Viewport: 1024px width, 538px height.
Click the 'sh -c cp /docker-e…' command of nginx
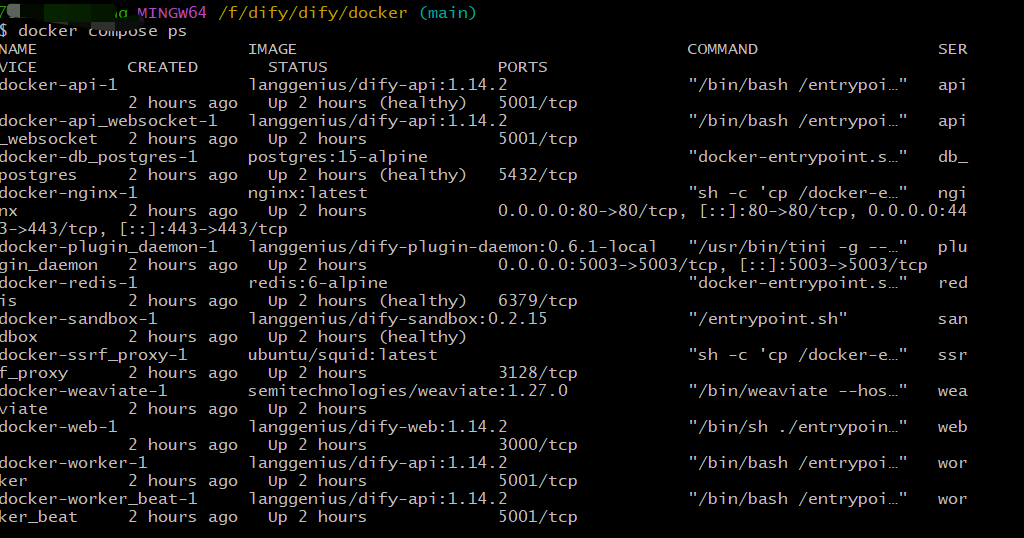click(x=797, y=193)
